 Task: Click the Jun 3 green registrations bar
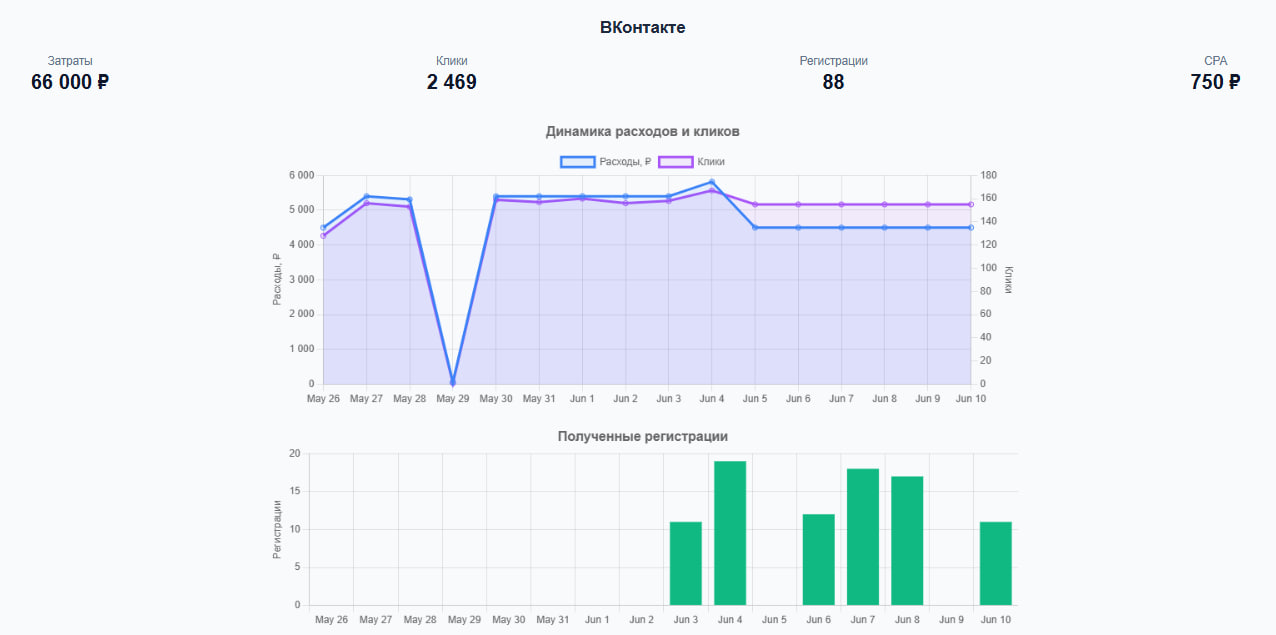tap(686, 563)
